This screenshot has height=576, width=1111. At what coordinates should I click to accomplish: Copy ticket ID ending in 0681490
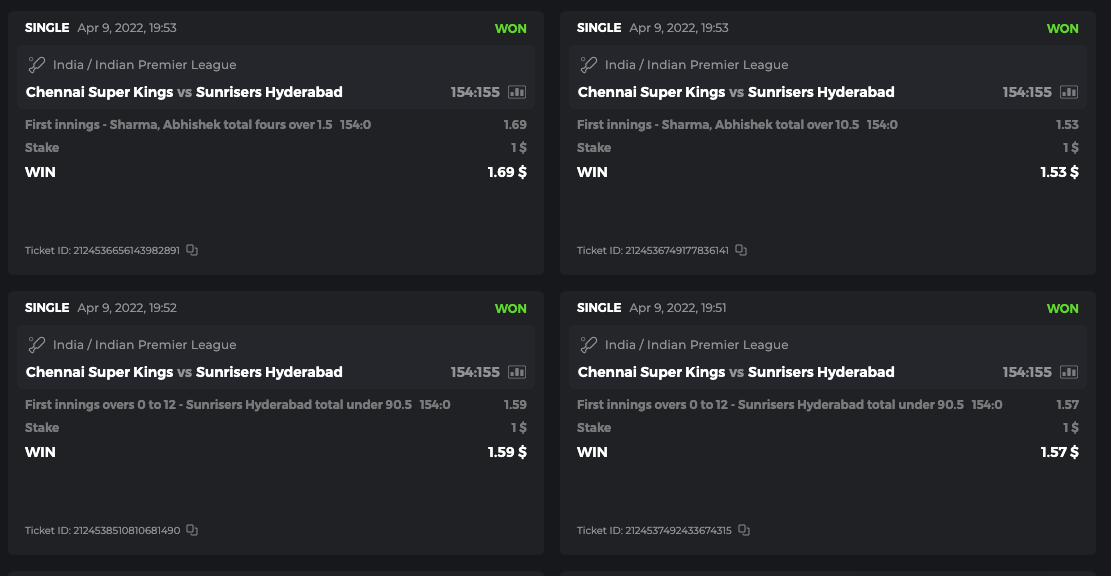192,530
